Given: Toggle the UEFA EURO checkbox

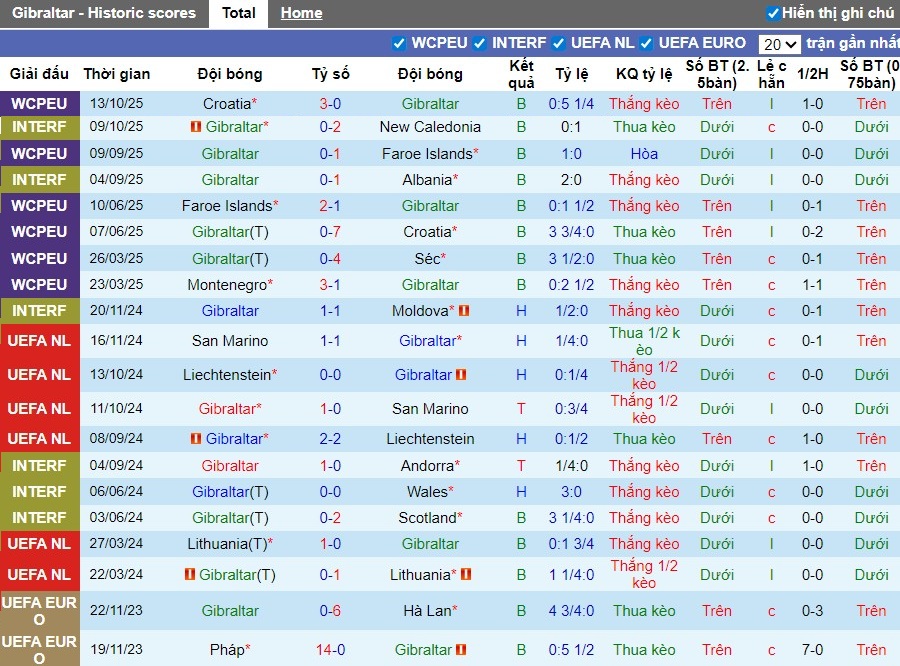Looking at the screenshot, I should click(645, 43).
